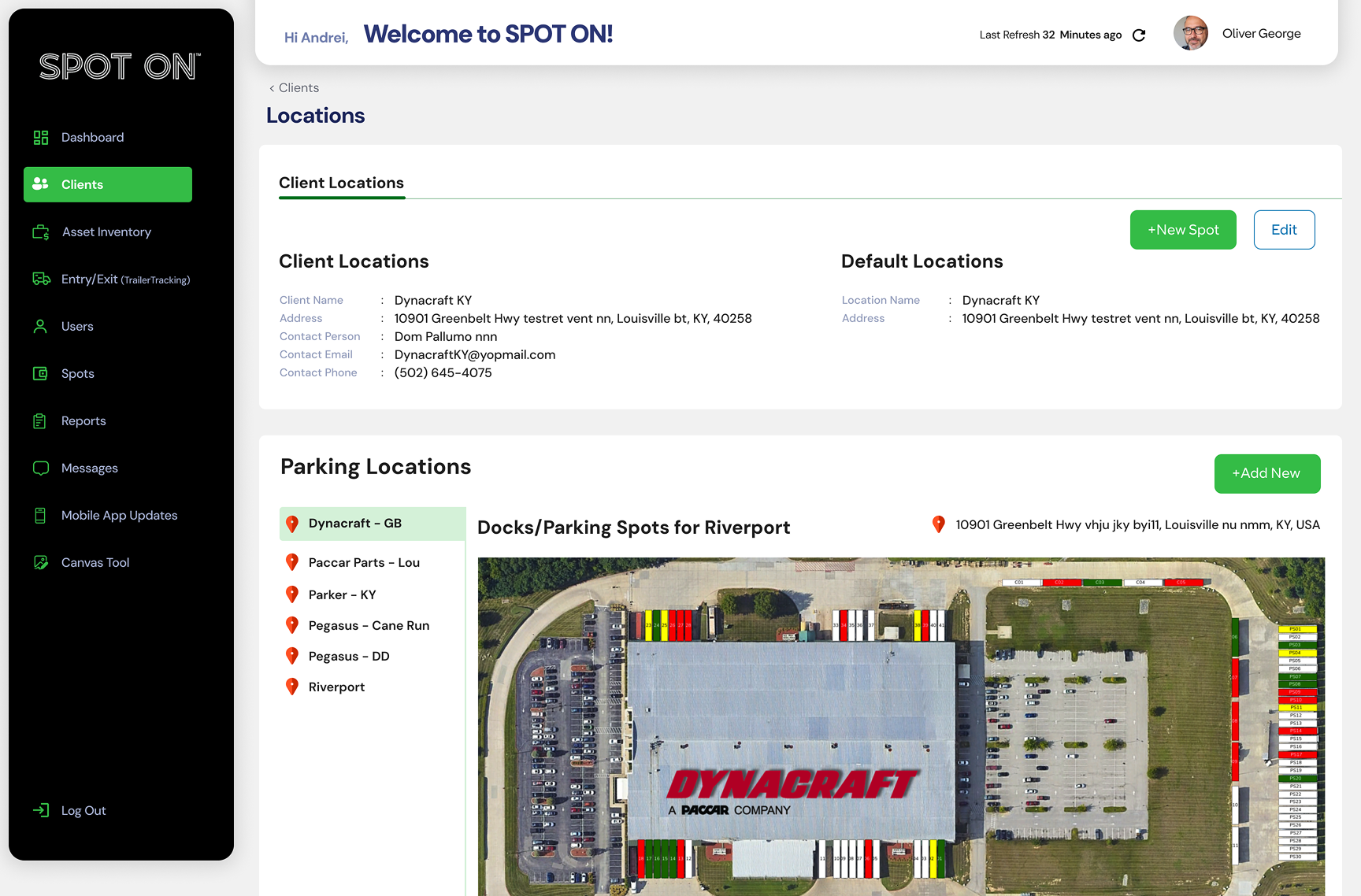Click the Clients breadcrumb link
1361x896 pixels.
click(x=299, y=88)
